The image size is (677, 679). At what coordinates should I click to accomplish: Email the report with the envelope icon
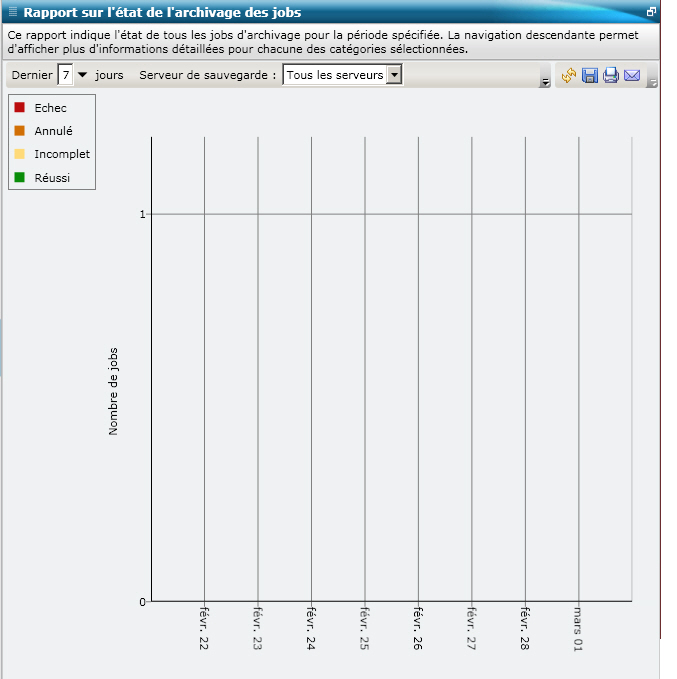632,76
